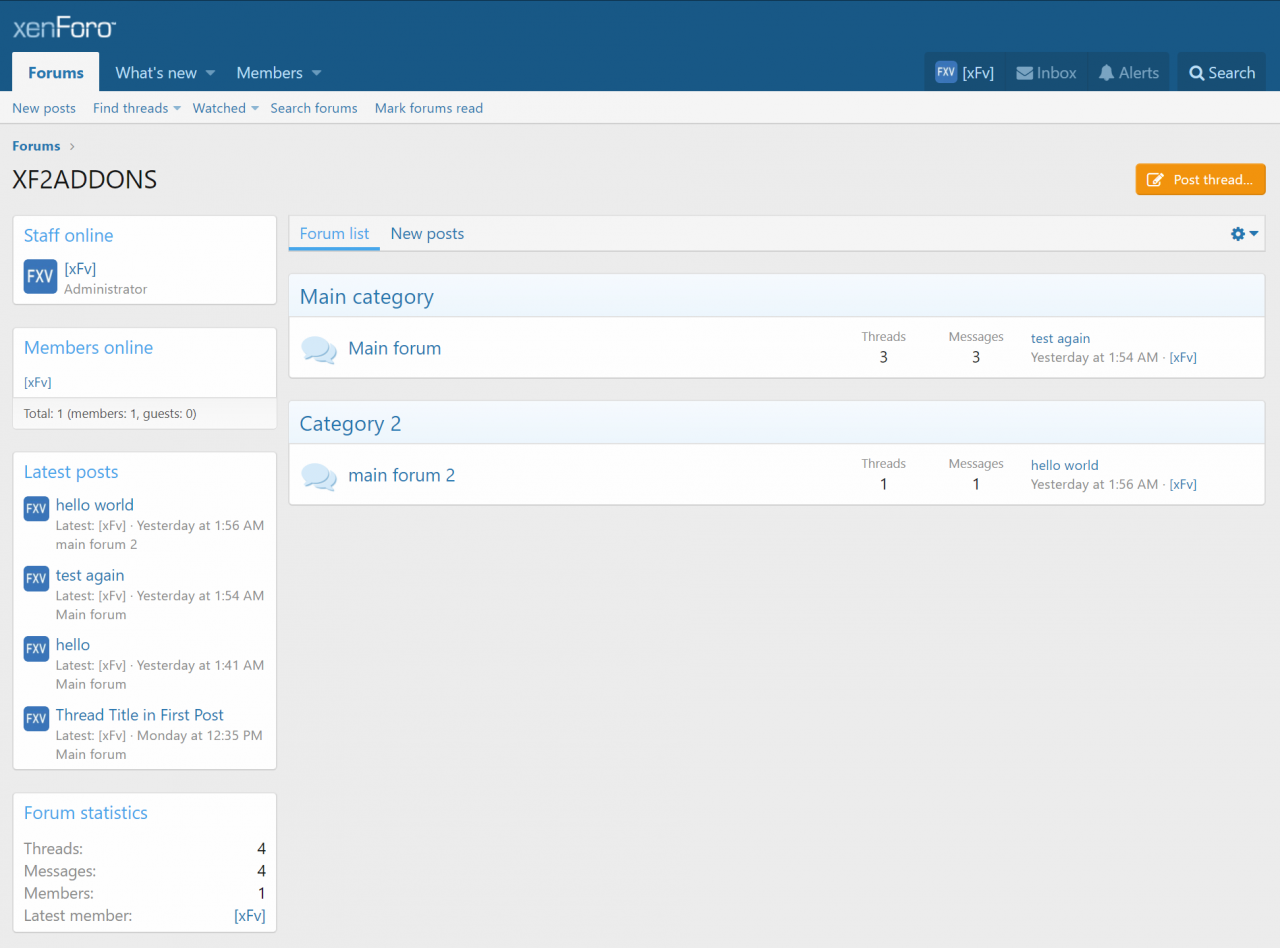
Task: Open the main forum 2 link
Action: tap(401, 475)
